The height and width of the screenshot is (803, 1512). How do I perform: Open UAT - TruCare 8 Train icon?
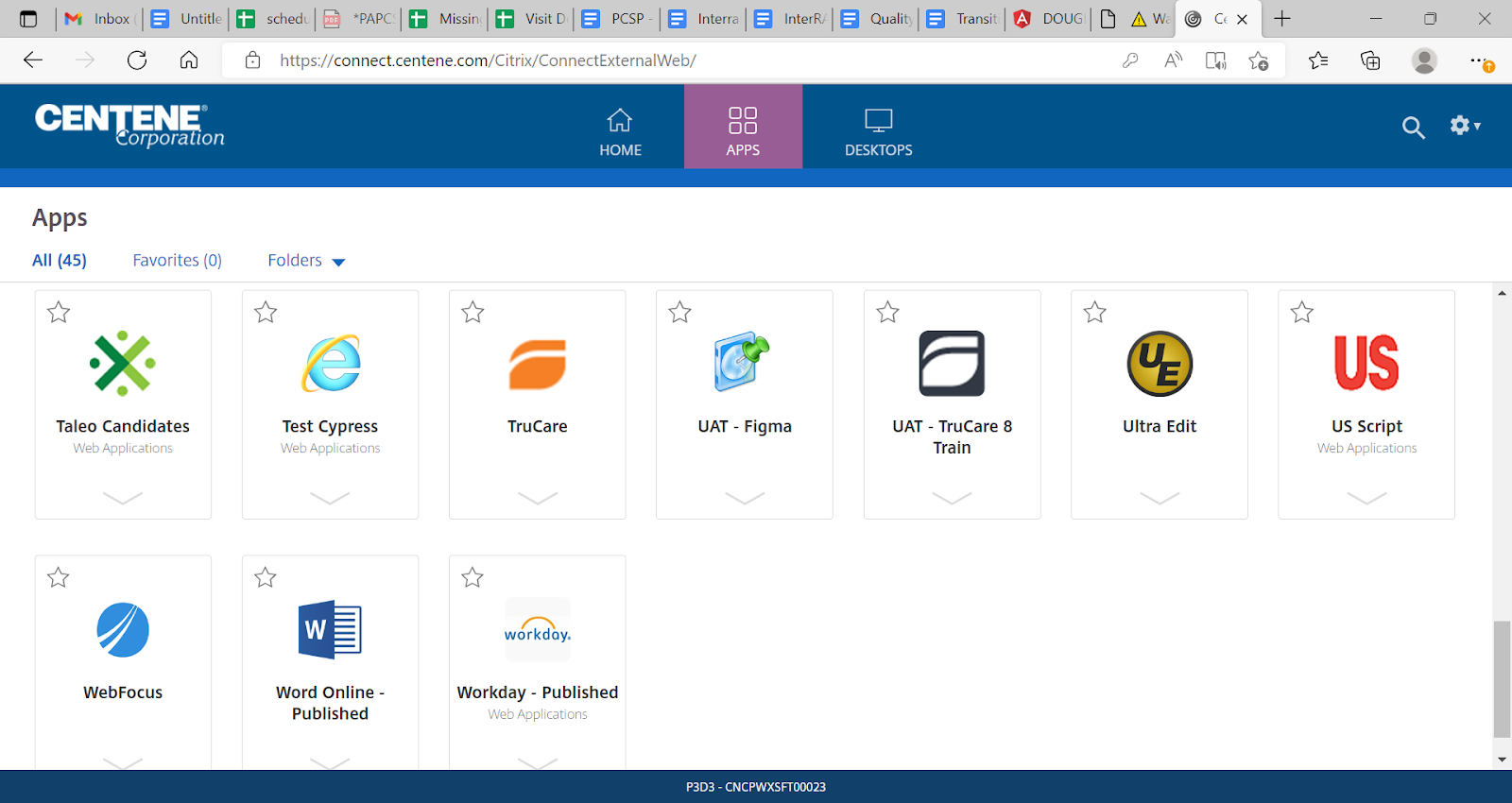coord(952,363)
